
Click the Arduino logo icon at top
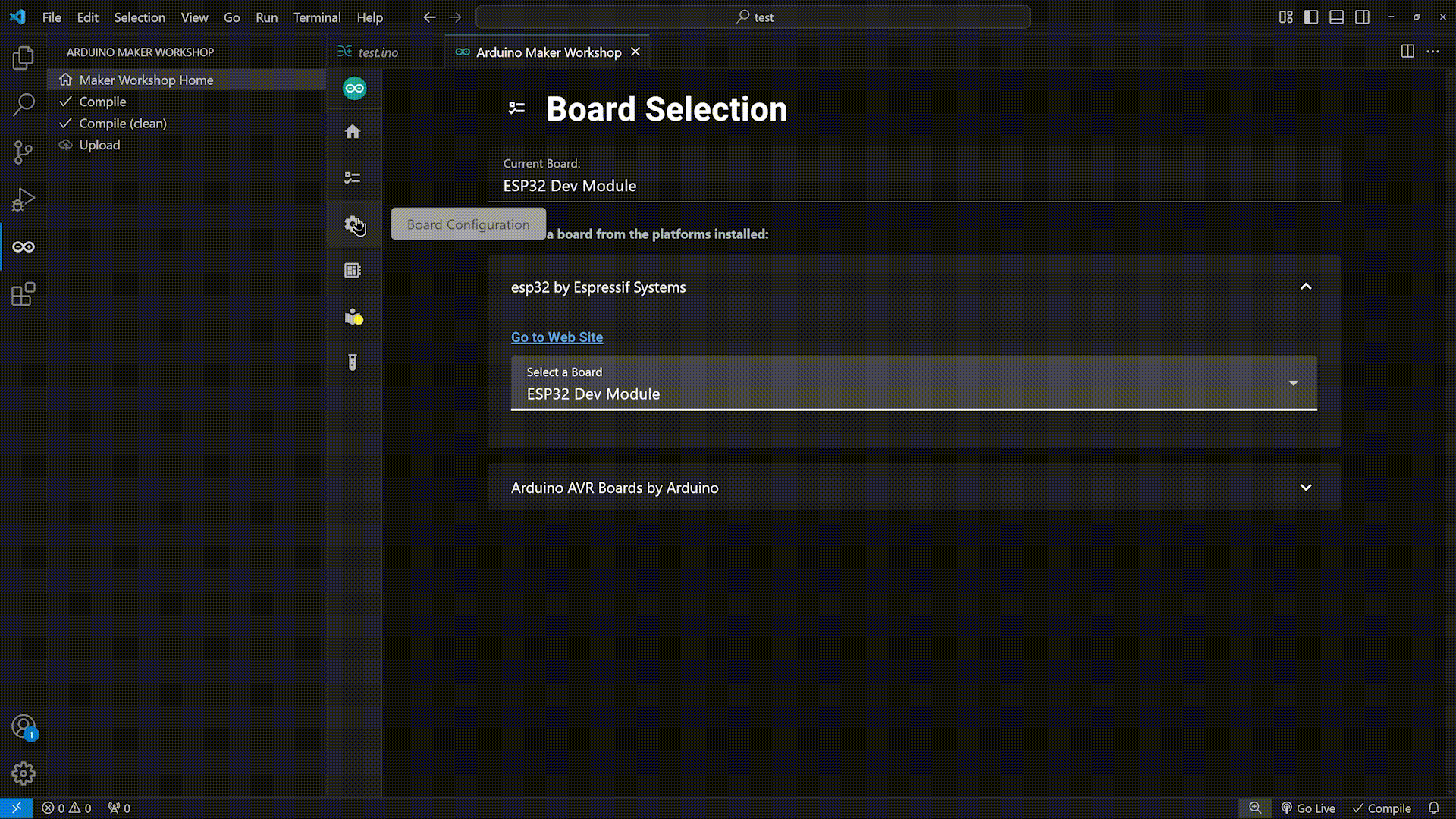[x=354, y=88]
